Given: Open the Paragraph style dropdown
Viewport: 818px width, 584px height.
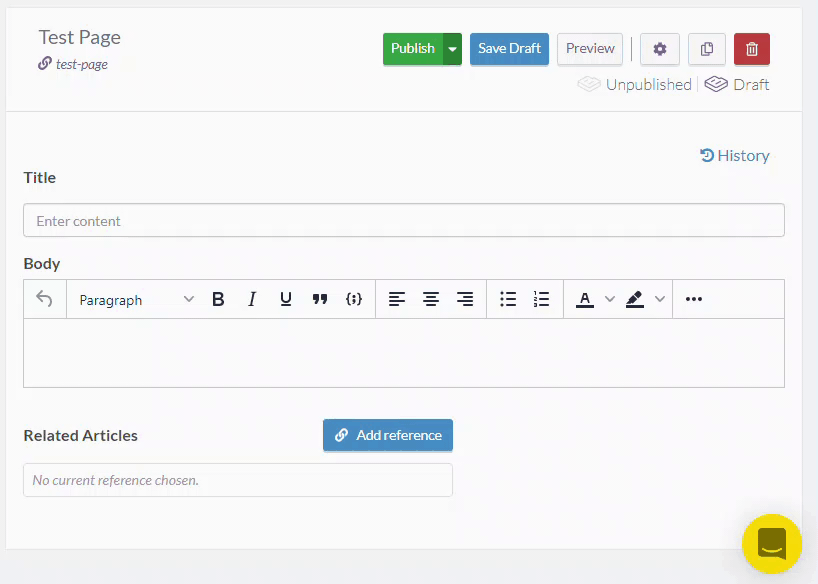Looking at the screenshot, I should click(136, 299).
